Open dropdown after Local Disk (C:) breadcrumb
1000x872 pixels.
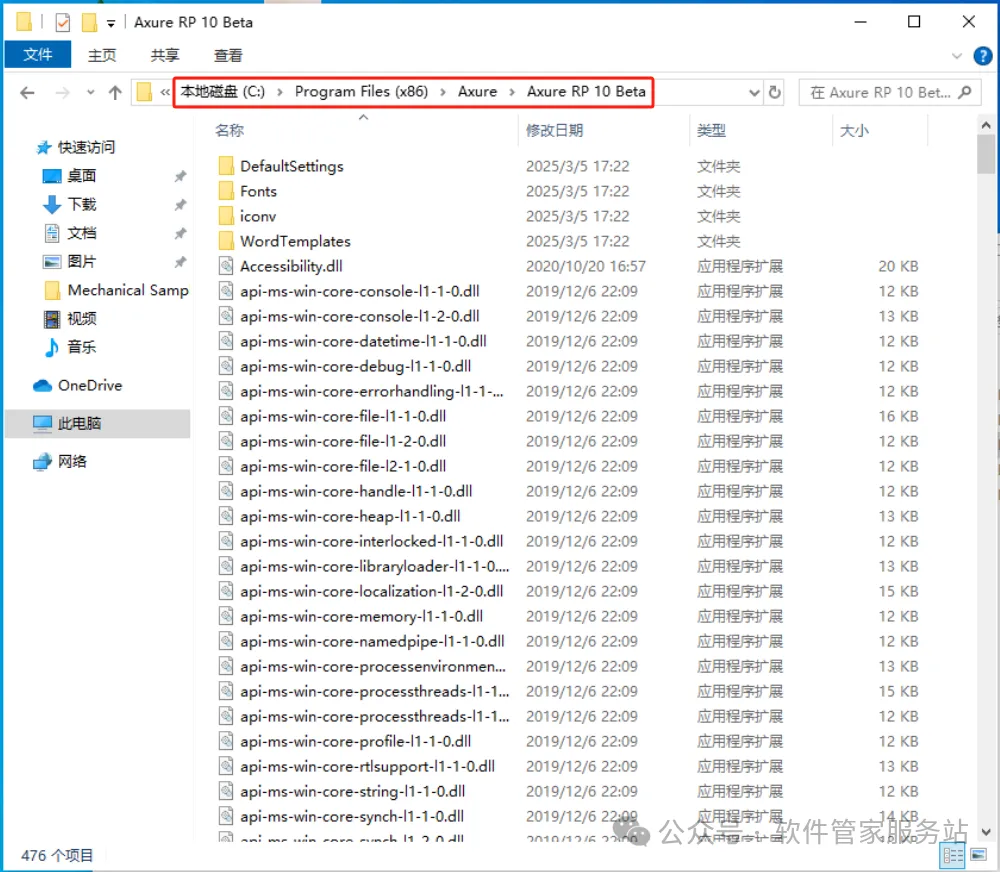279,92
